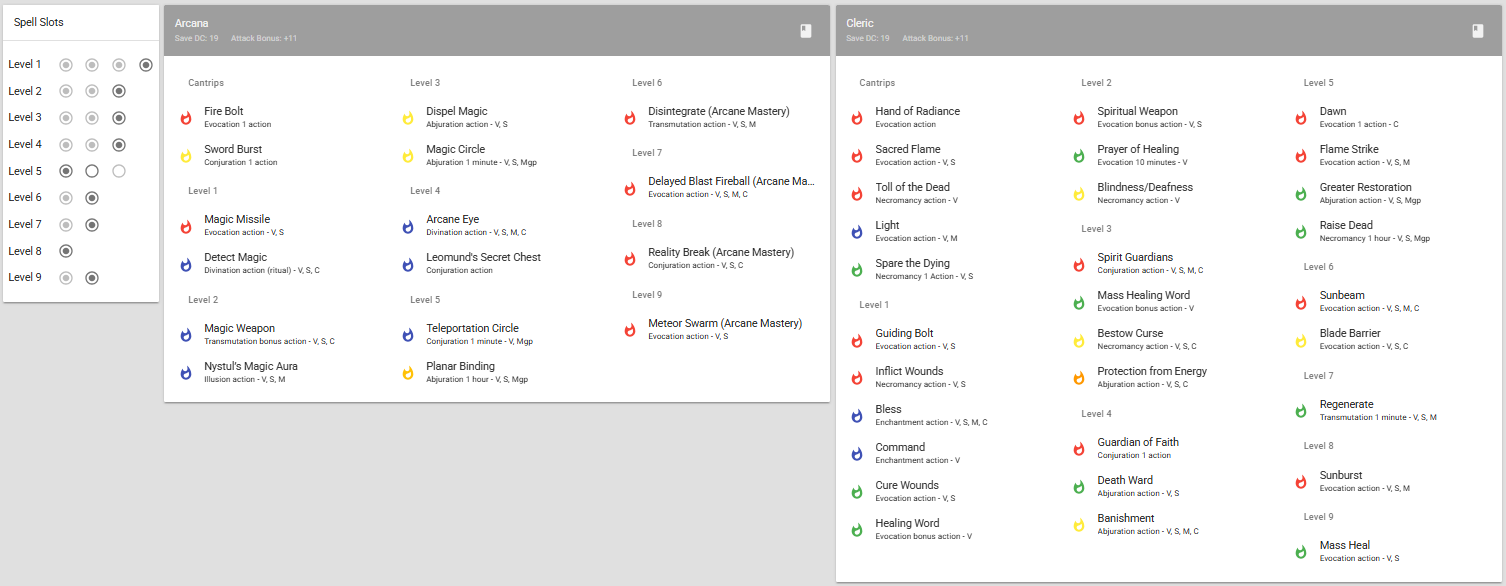Click the flame icon next to Nystul's Magic Aura

click(185, 373)
